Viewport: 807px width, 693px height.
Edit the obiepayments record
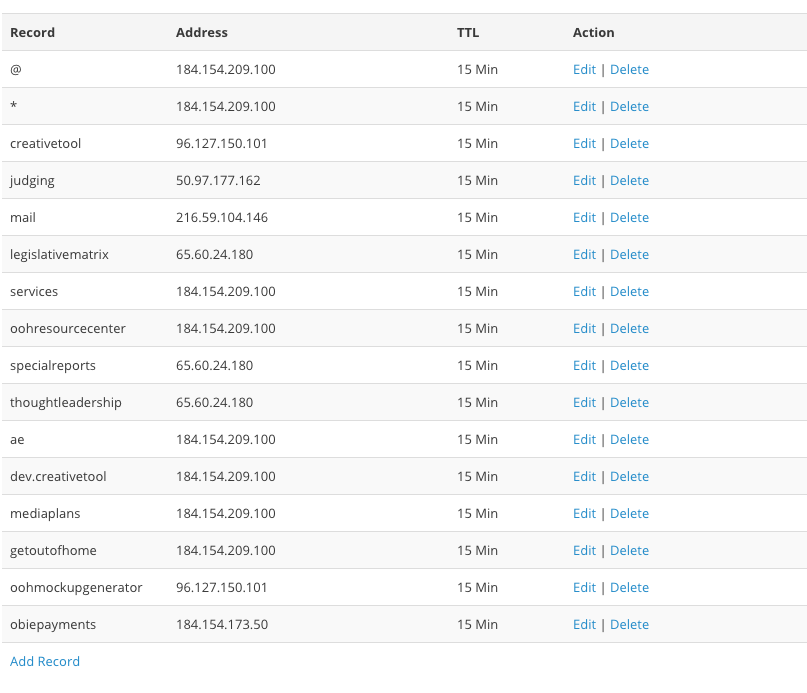pyautogui.click(x=584, y=625)
